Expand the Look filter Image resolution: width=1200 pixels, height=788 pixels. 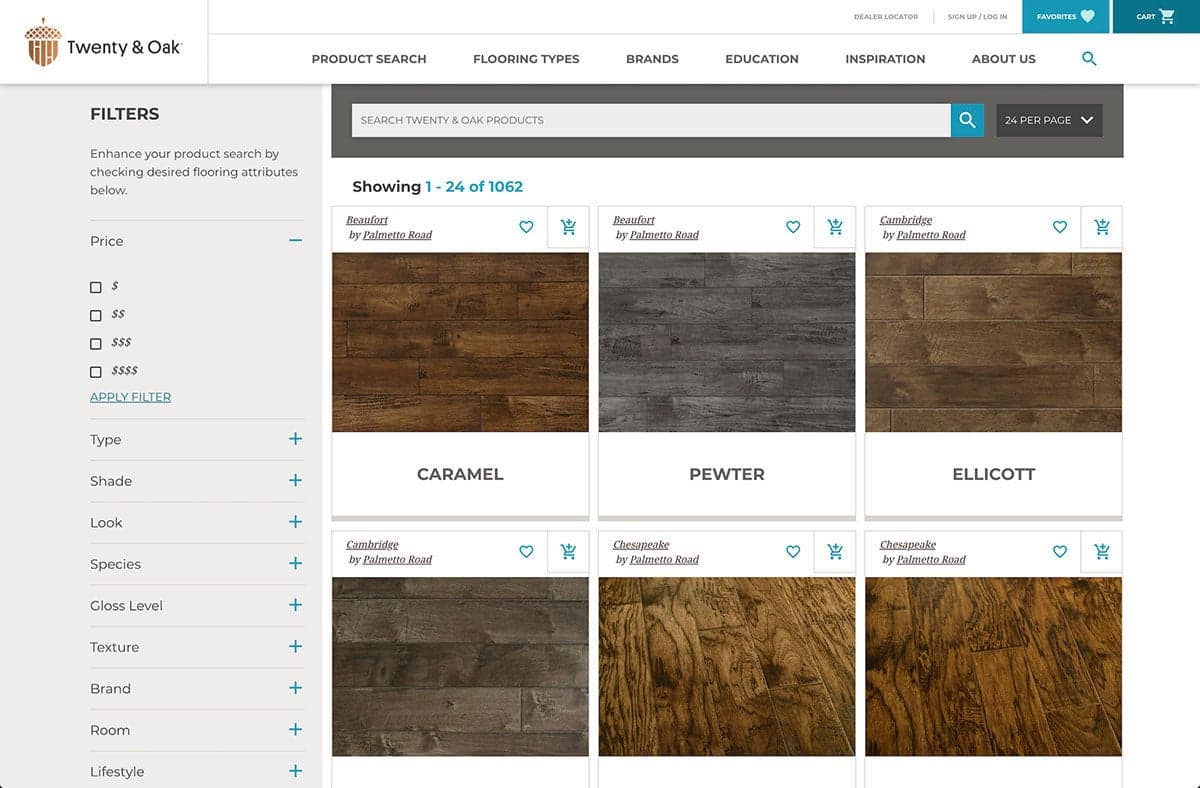(295, 522)
